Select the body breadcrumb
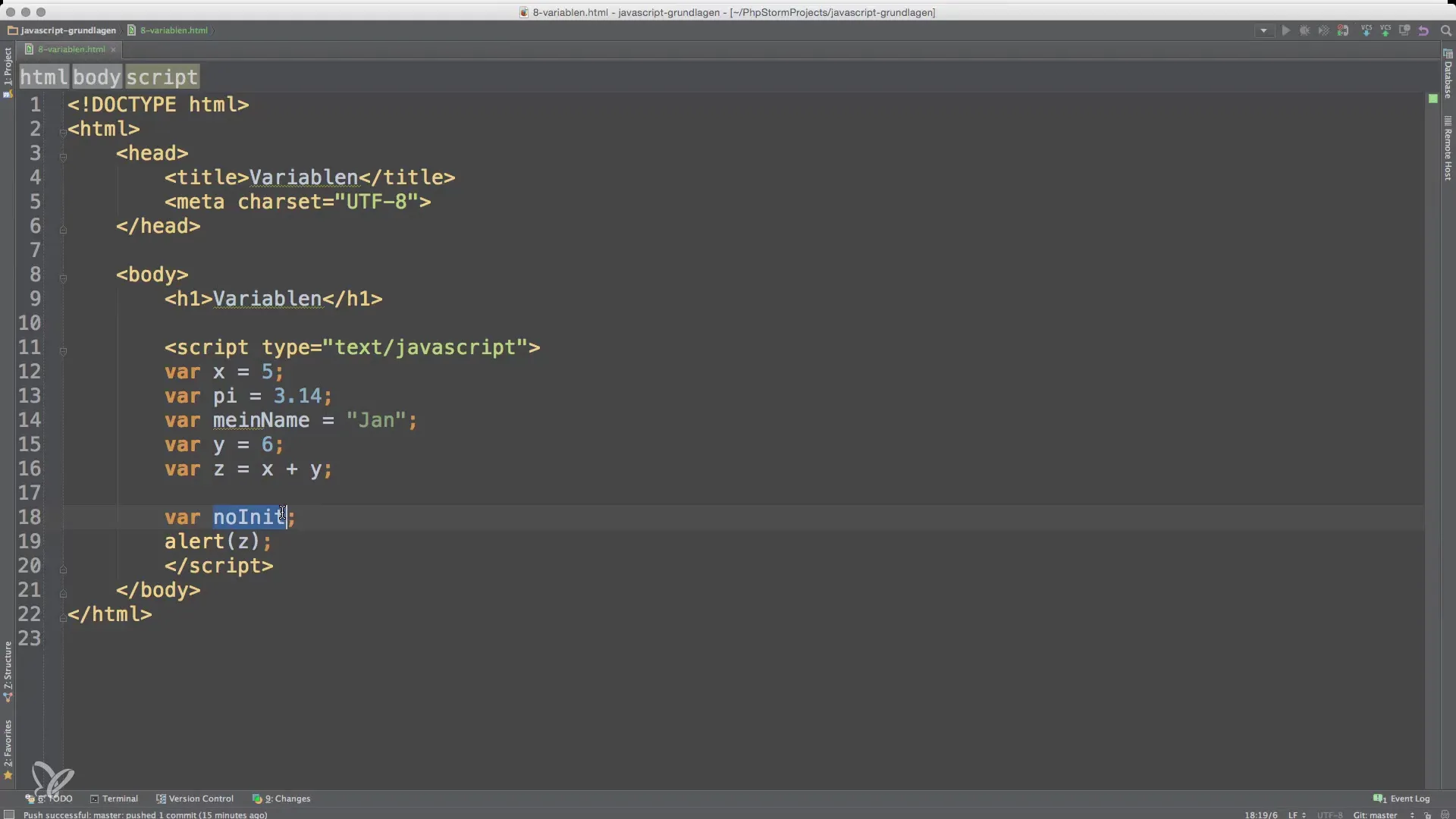Screen dimensions: 1456x819 97,77
